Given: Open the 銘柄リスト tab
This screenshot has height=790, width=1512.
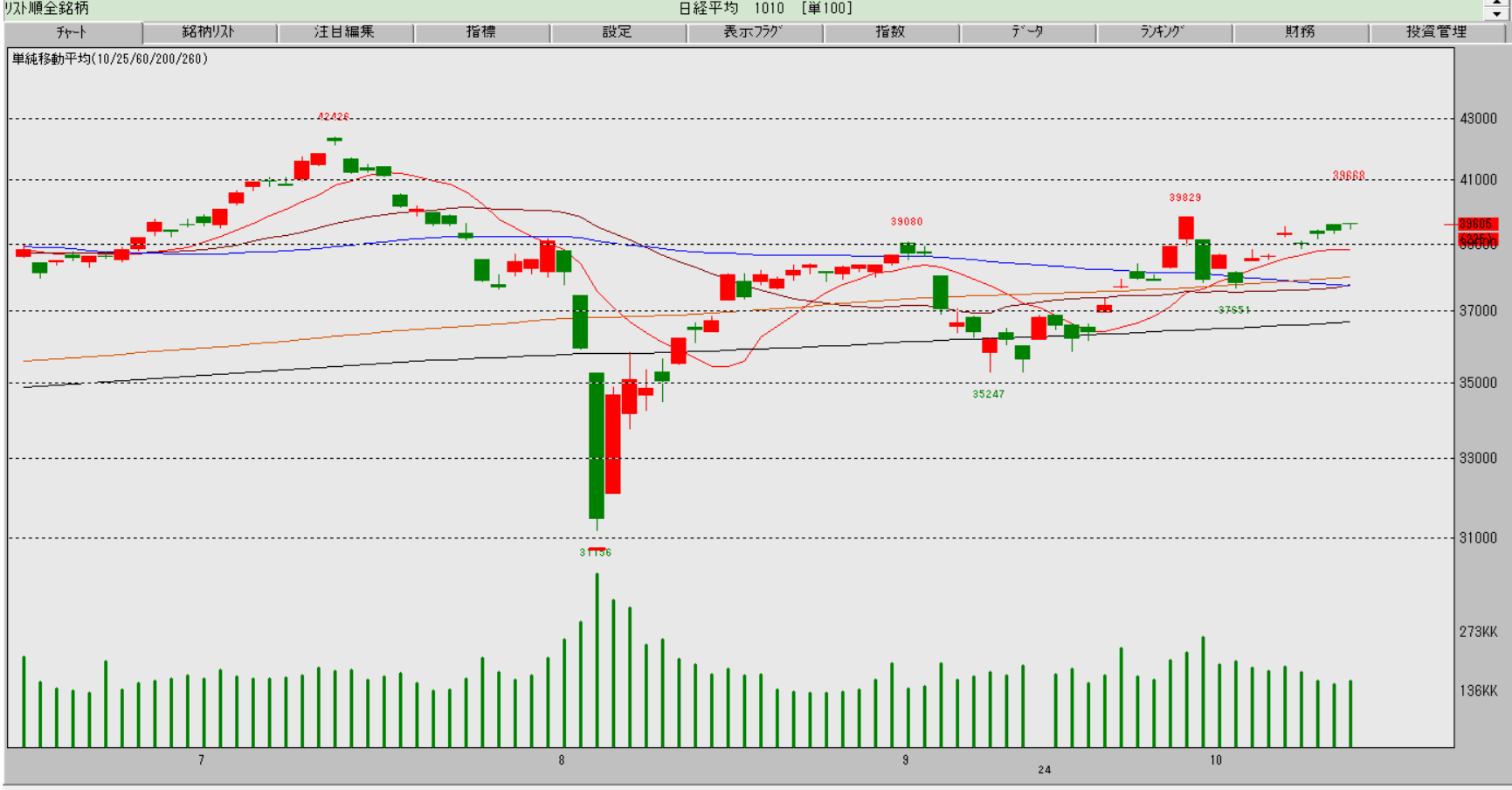Looking at the screenshot, I should pos(210,32).
